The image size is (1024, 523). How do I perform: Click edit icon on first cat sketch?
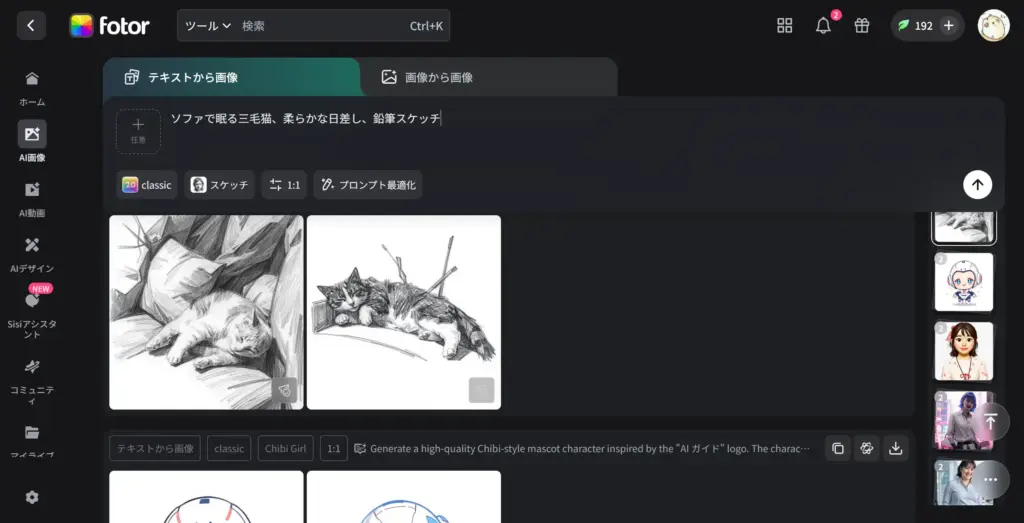284,390
